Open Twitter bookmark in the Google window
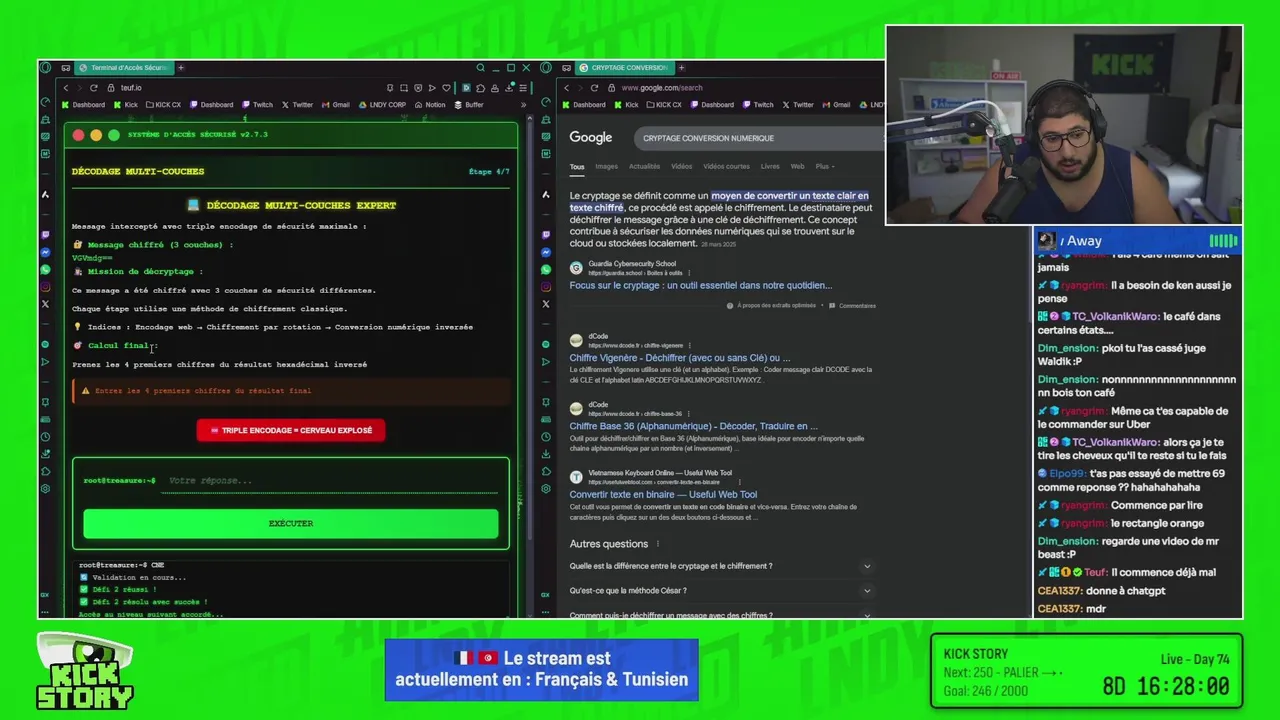The image size is (1280, 720). click(797, 105)
